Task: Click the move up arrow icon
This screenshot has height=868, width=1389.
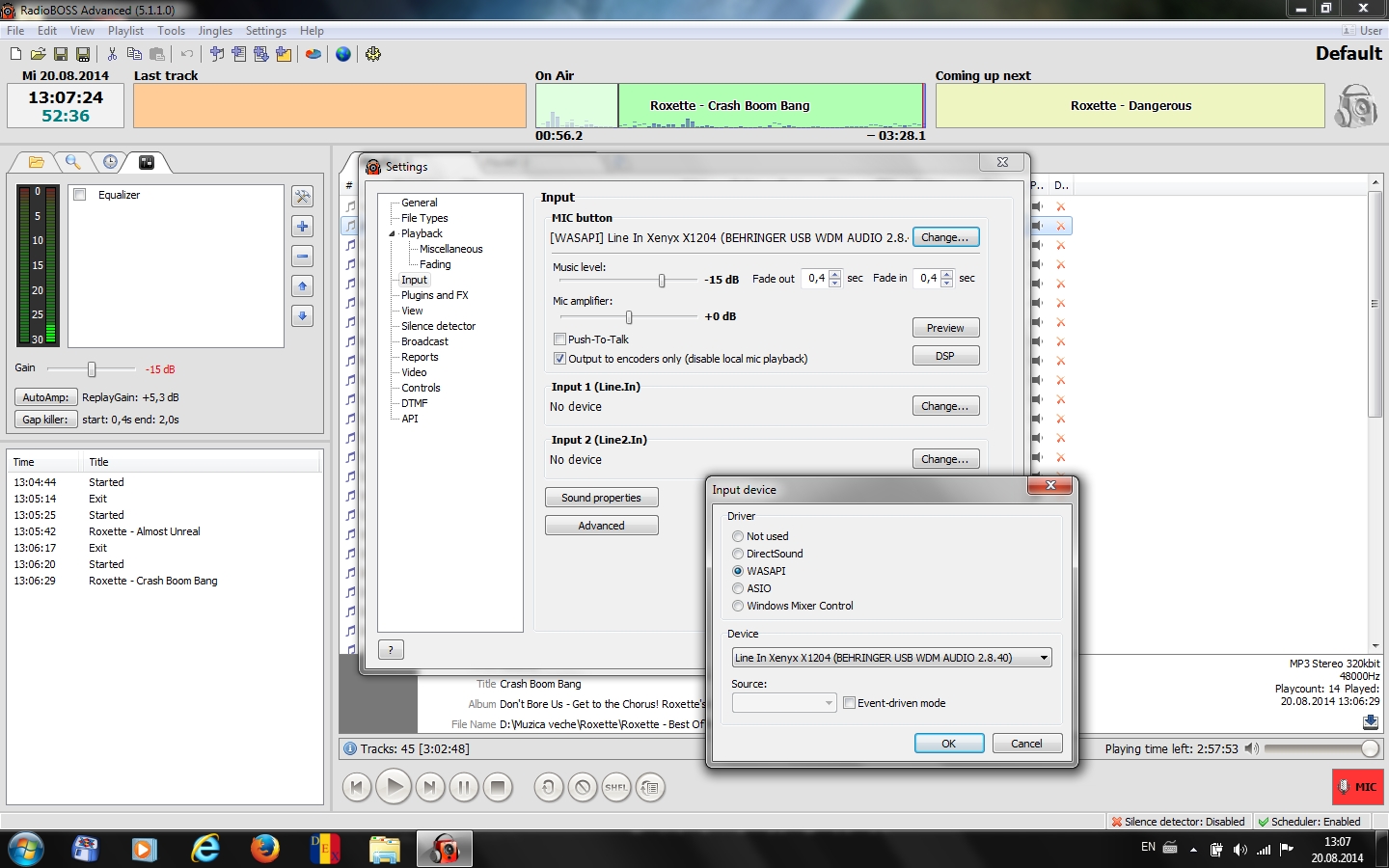Action: tap(303, 286)
